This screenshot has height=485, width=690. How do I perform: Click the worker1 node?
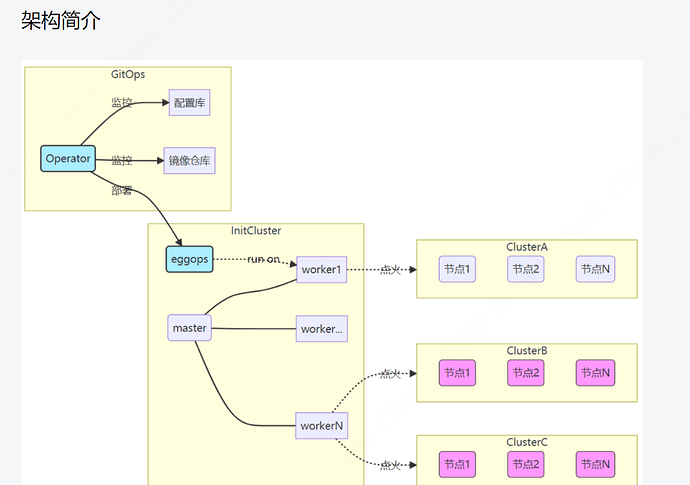pos(321,269)
